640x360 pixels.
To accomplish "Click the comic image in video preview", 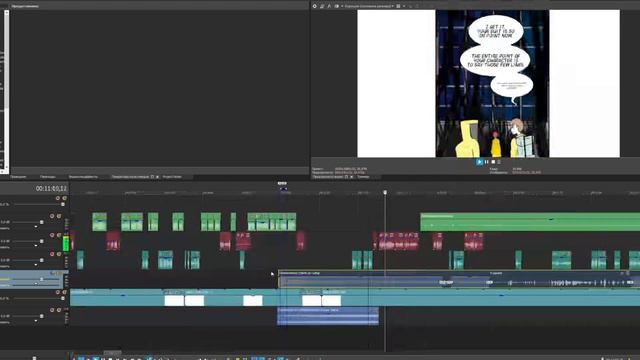I will [492, 84].
